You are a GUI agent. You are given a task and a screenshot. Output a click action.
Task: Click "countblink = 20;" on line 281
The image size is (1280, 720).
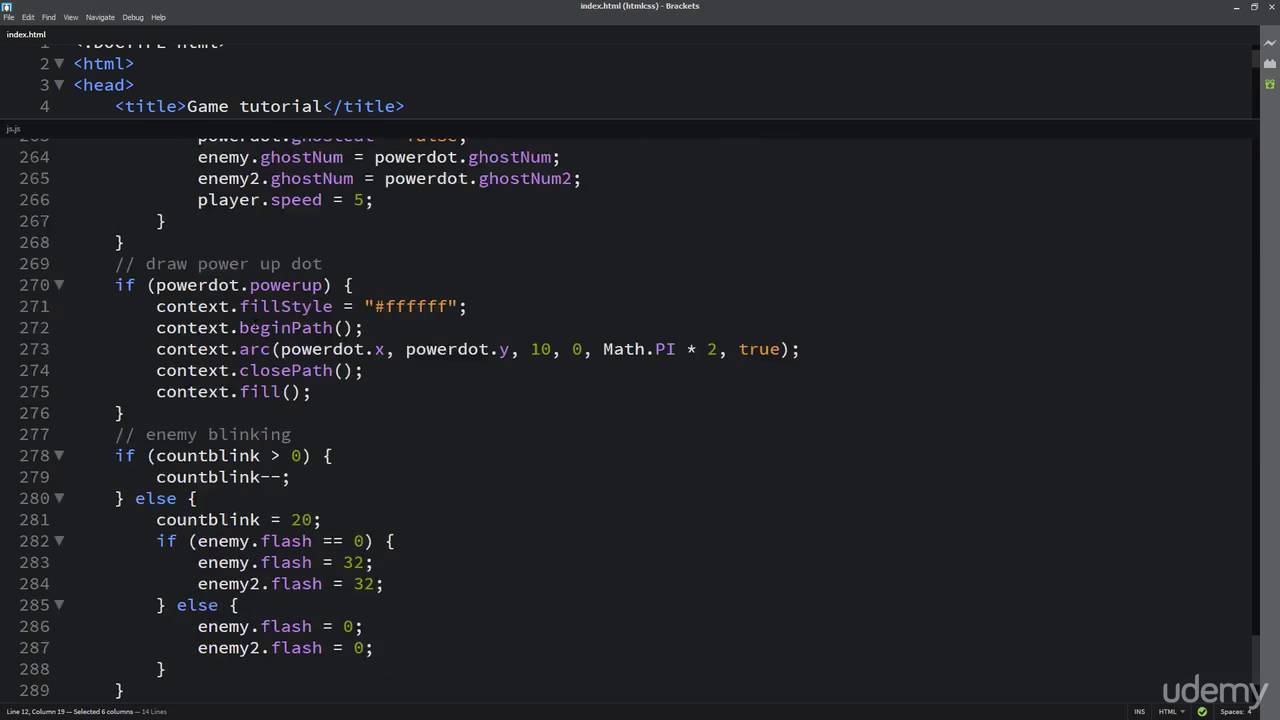pyautogui.click(x=238, y=520)
